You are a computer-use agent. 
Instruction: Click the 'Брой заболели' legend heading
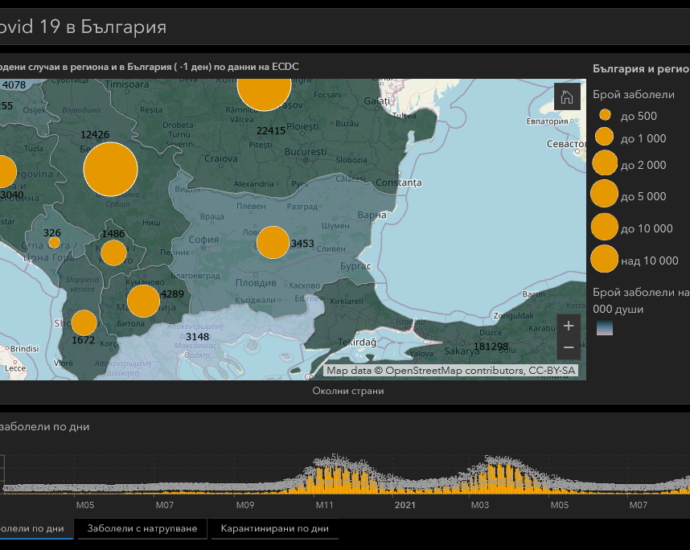coord(633,94)
